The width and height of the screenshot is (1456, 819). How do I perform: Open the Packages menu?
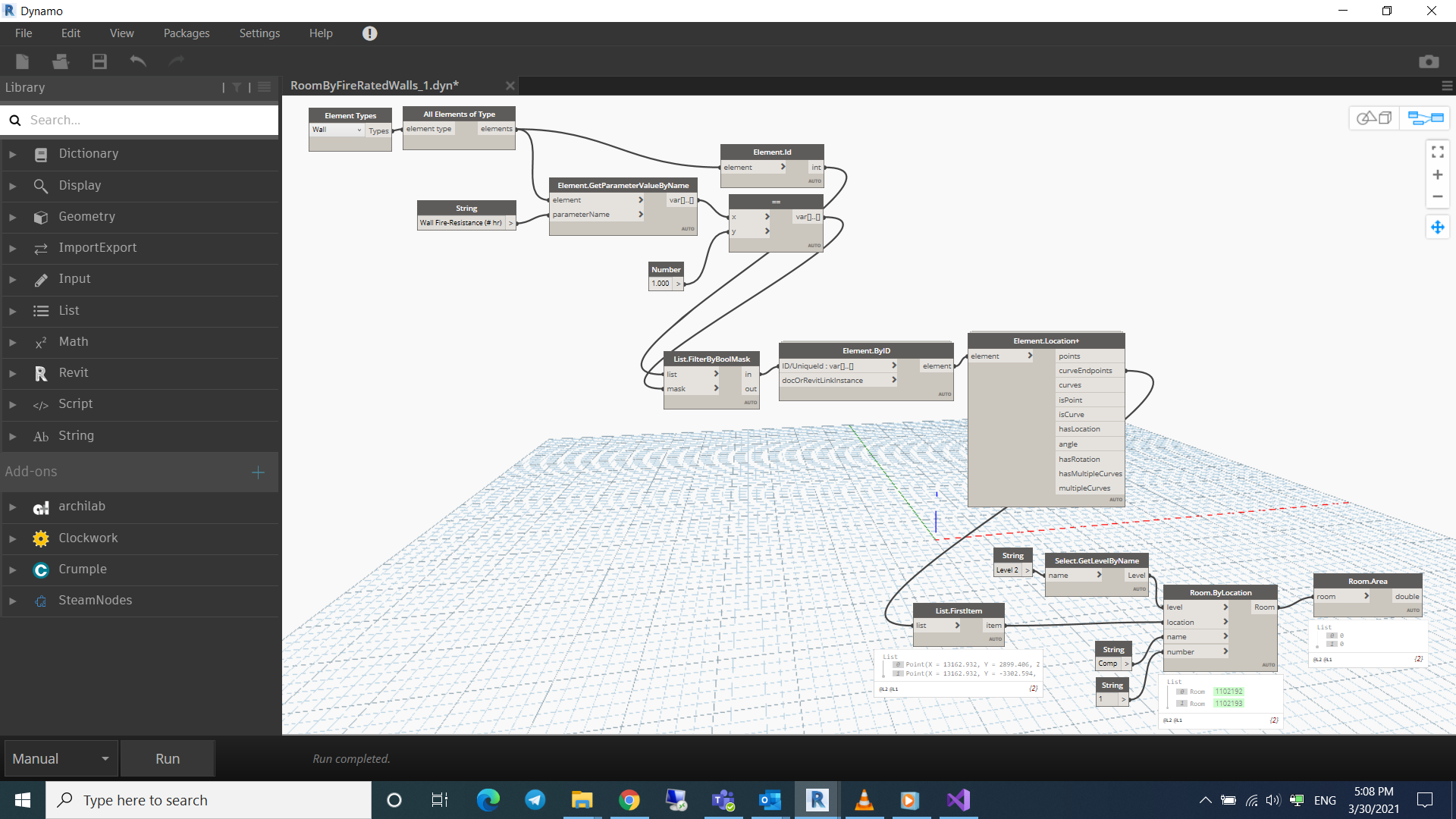tap(187, 33)
